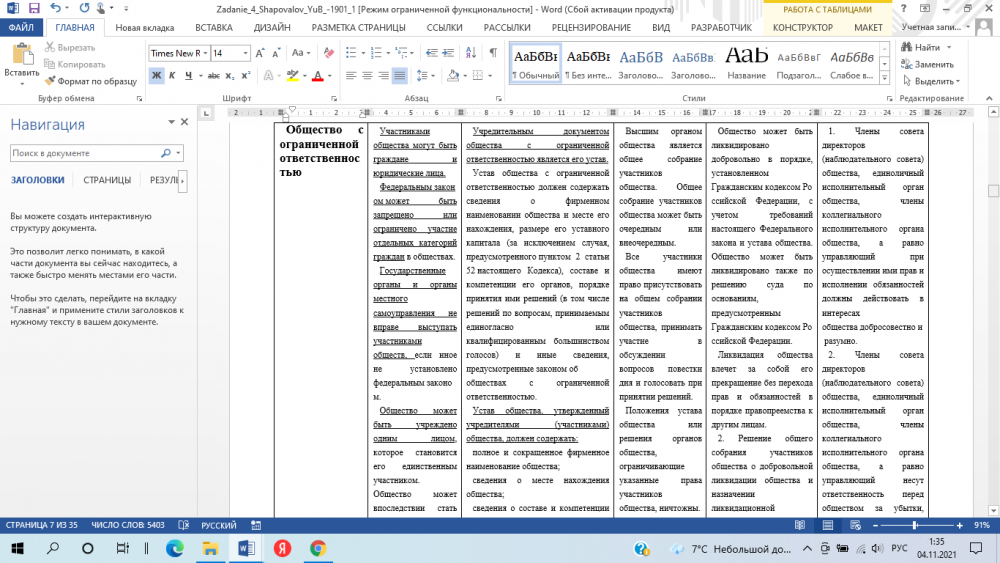Open the ВСТАВКА ribbon tab
Viewport: 1000px width, 563px height.
click(x=214, y=28)
